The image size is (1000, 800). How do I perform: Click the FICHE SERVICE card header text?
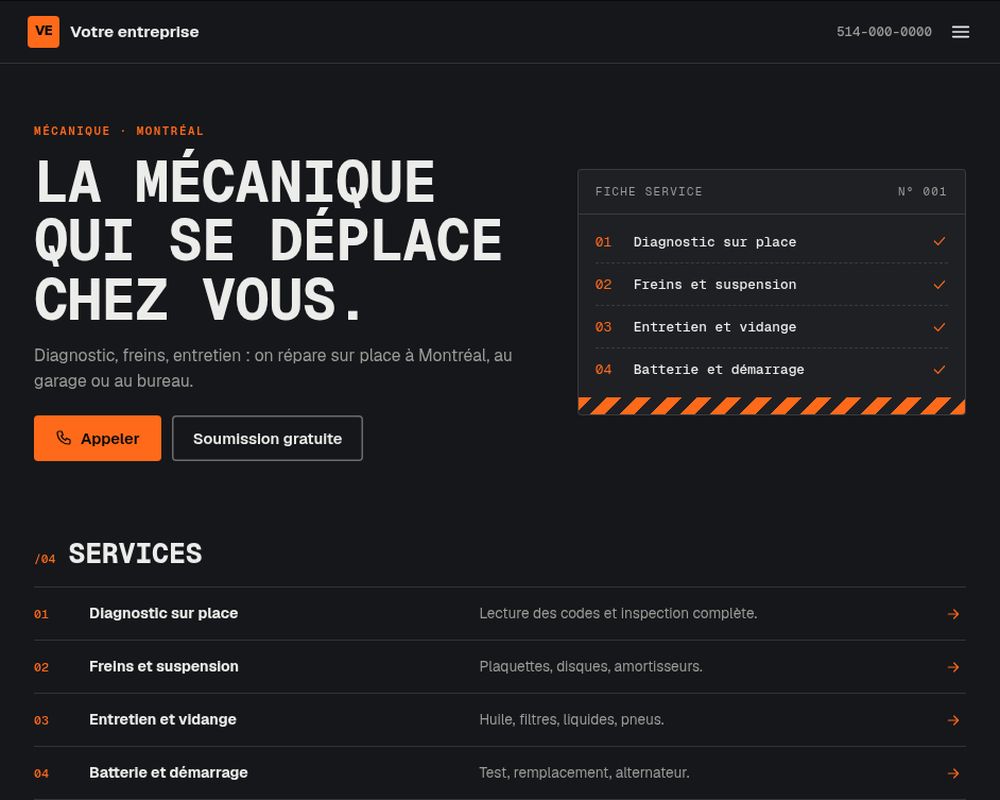point(649,191)
